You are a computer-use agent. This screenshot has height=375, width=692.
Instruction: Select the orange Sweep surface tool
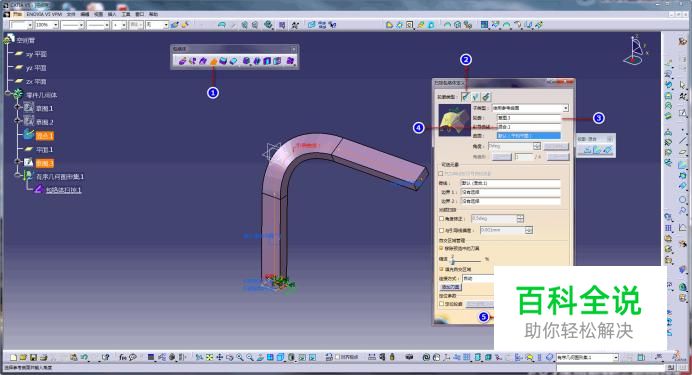click(214, 61)
